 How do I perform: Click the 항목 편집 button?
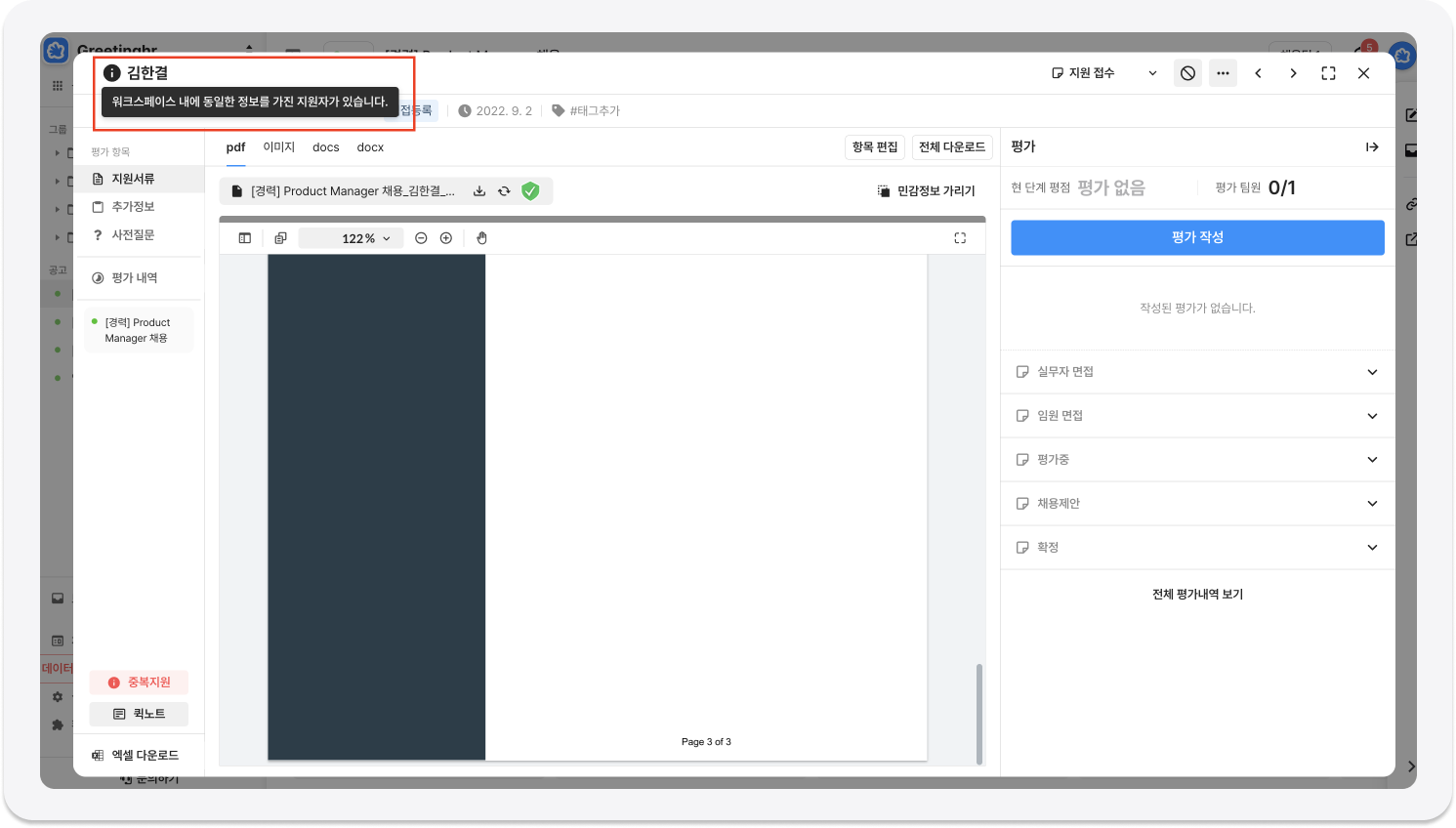[874, 147]
